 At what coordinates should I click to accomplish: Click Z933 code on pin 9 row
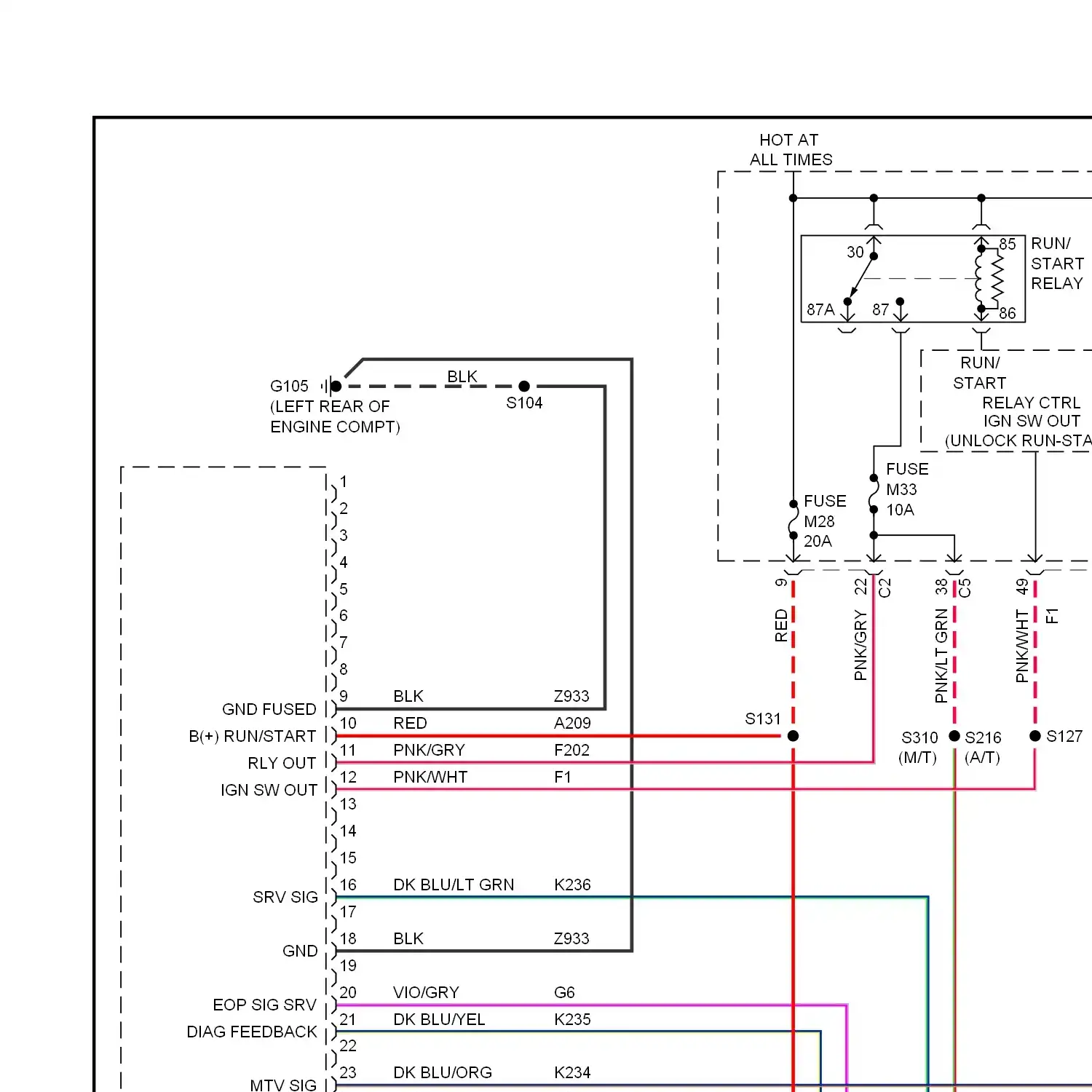pos(571,696)
